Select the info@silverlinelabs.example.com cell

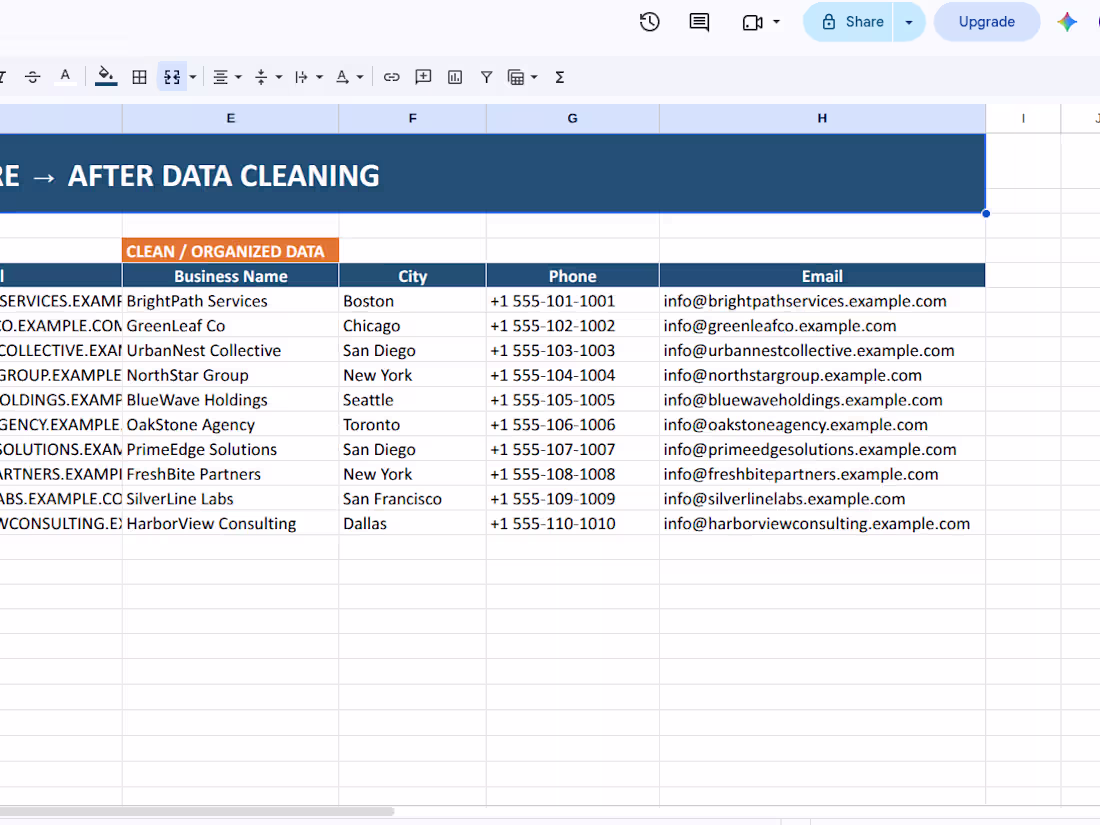(x=822, y=499)
